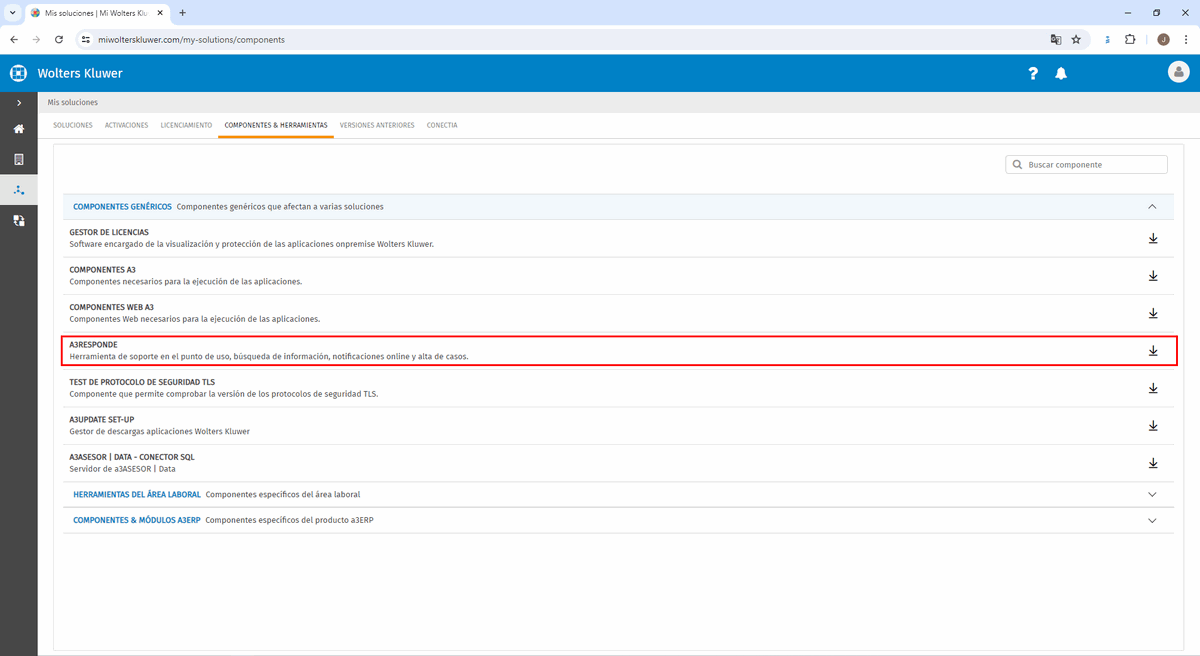
Task: Switch to the Soluciones tab
Action: tap(73, 125)
